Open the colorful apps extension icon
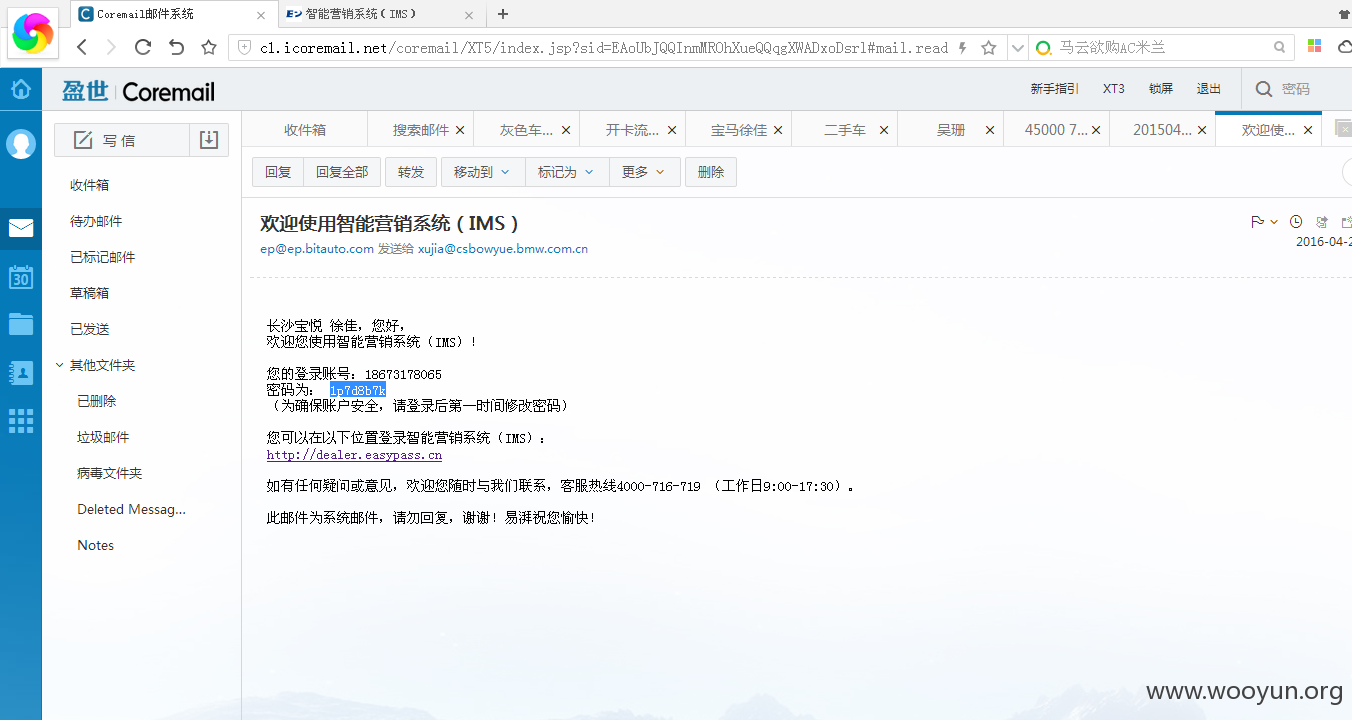The height and width of the screenshot is (720, 1352). coord(1315,47)
